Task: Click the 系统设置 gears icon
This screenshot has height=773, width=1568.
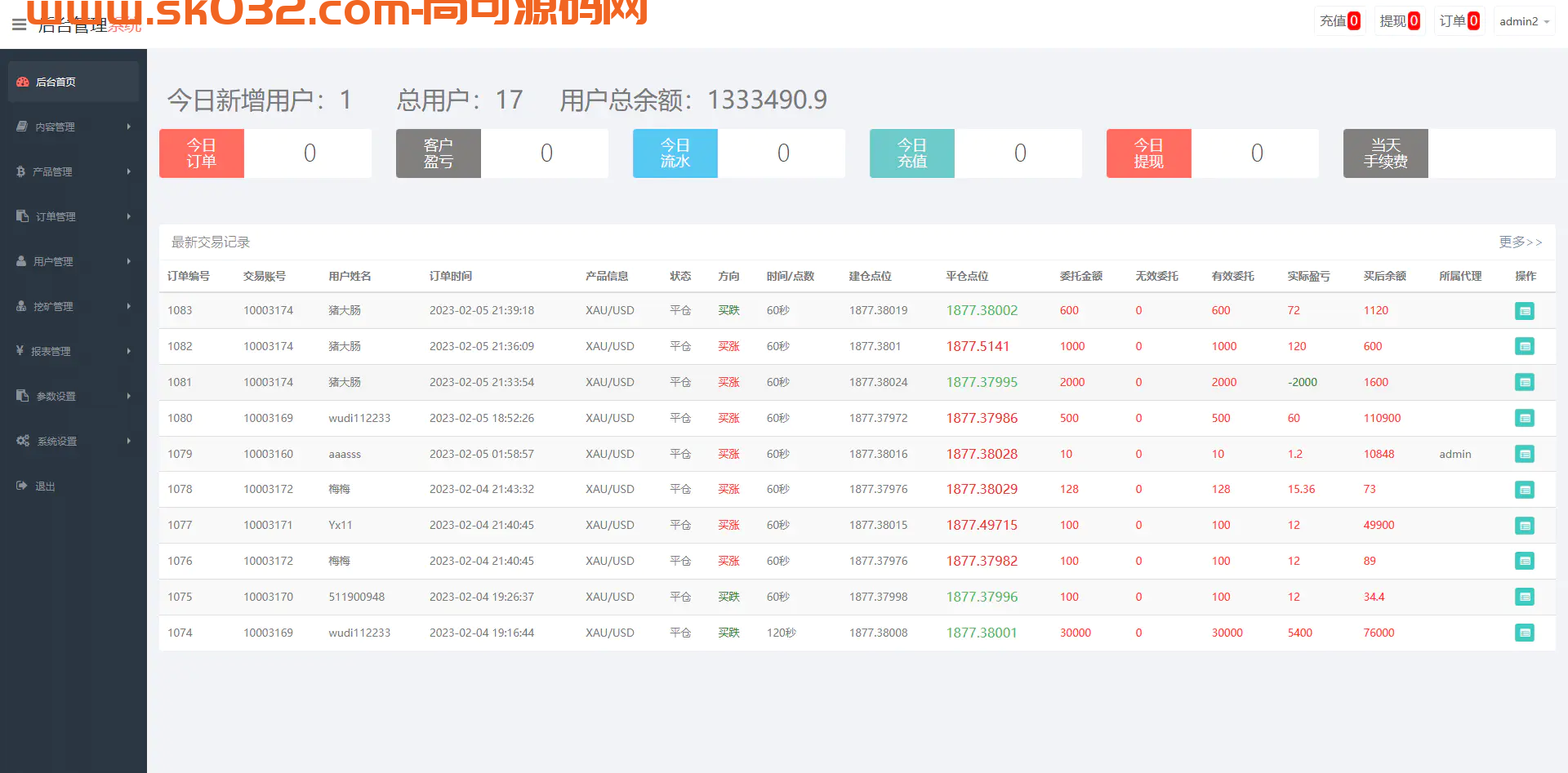Action: click(23, 441)
